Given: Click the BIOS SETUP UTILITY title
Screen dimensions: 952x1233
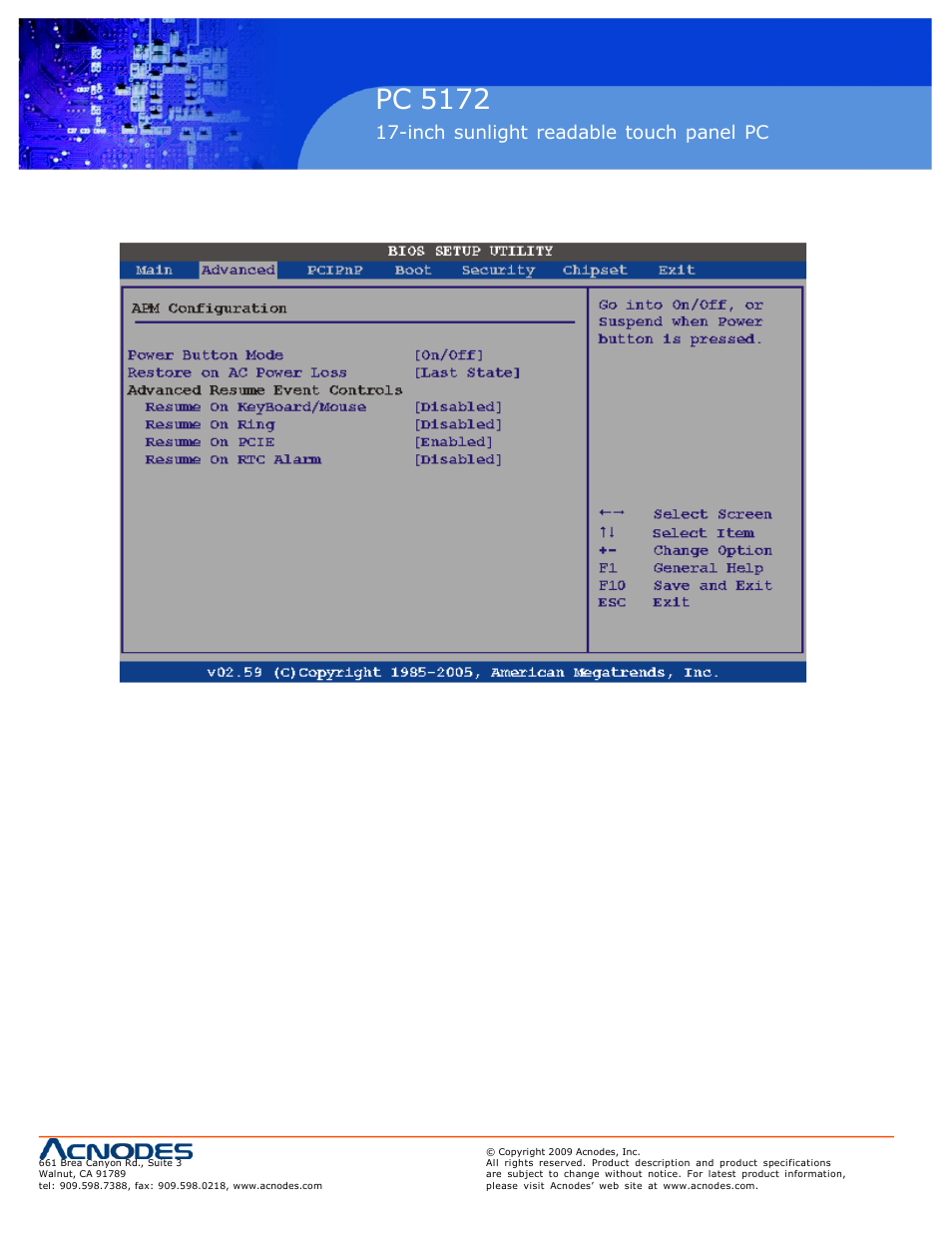Looking at the screenshot, I should 470,252.
